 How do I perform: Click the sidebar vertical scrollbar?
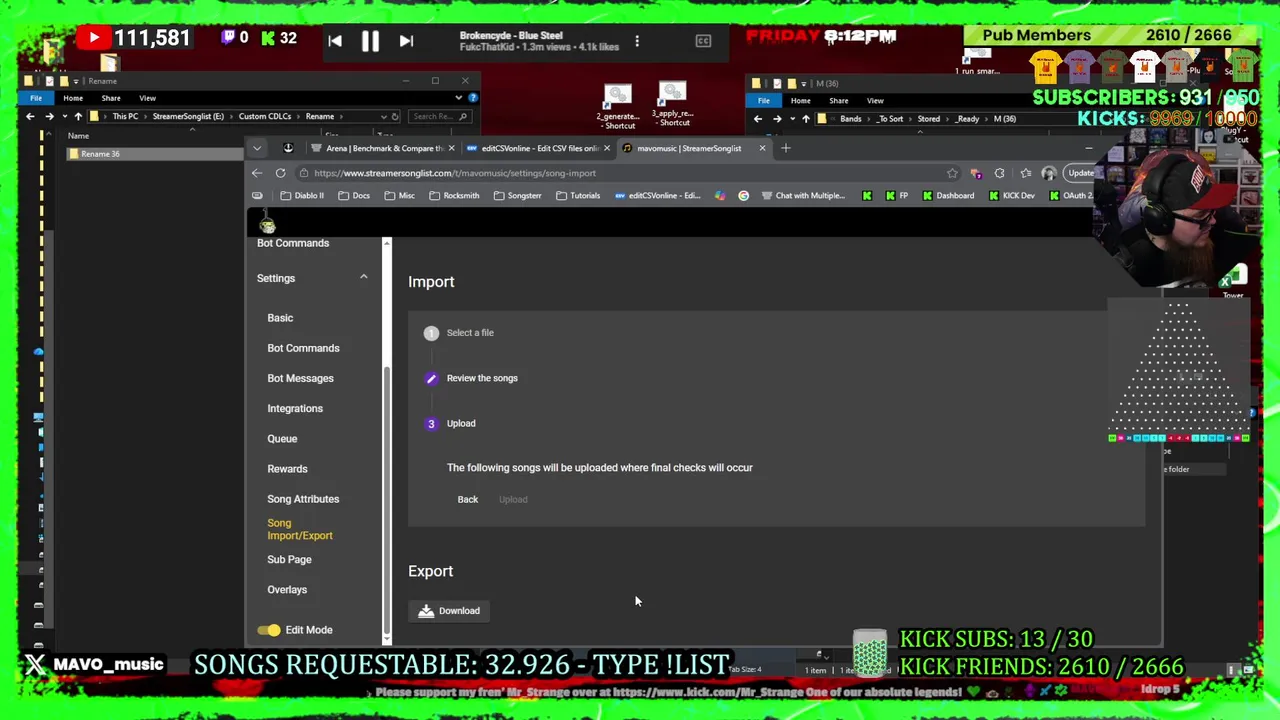coord(387,500)
